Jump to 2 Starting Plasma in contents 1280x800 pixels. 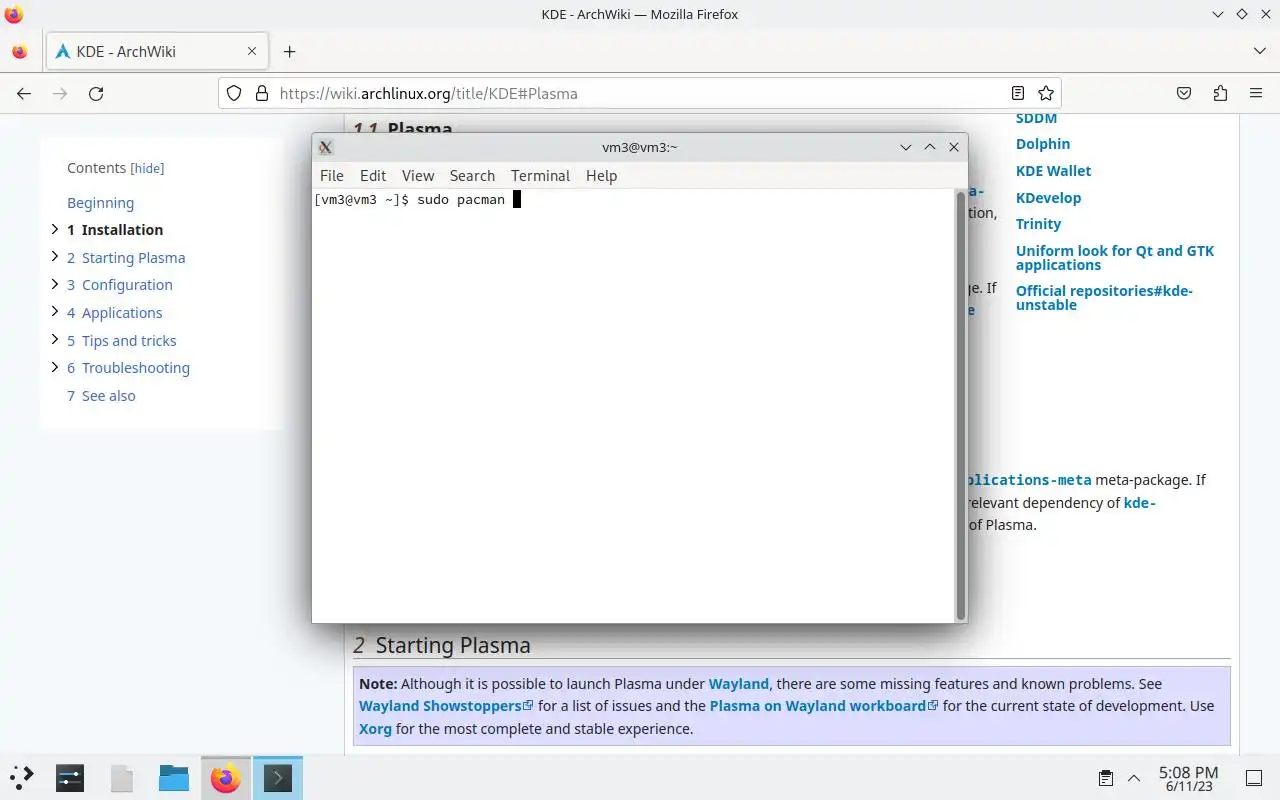tap(126, 257)
